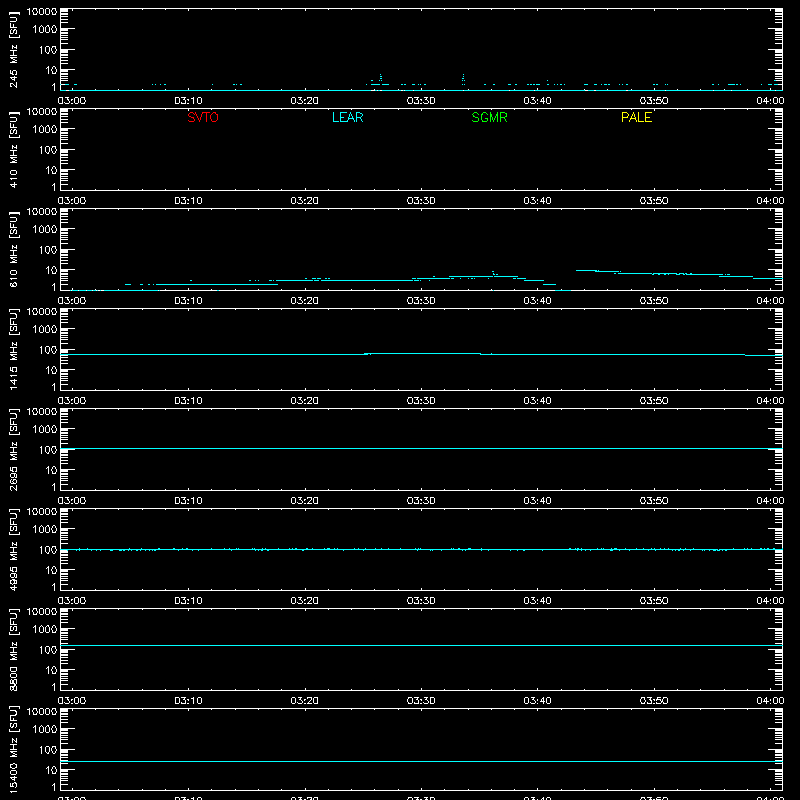The image size is (800, 800).
Task: Click the 03:00 tick label below 8800 MHz plot
Action: click(72, 701)
